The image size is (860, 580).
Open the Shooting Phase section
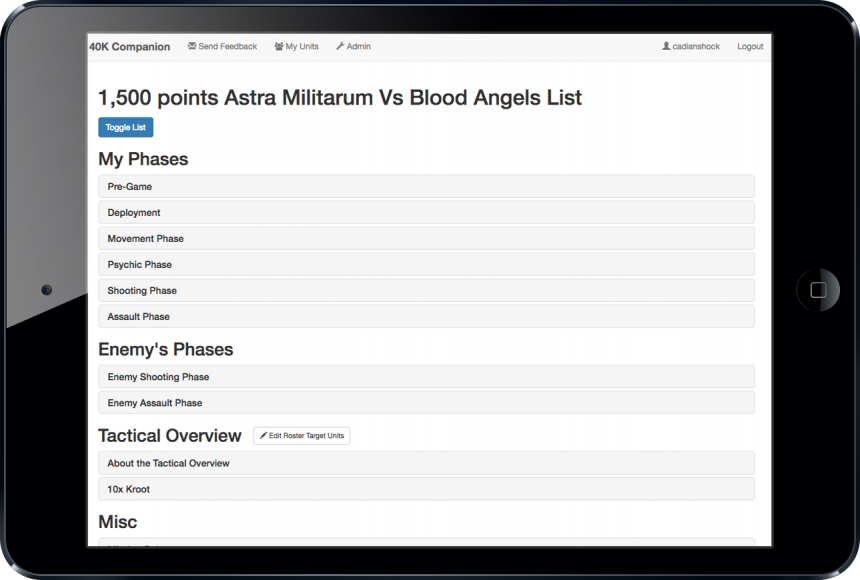426,290
